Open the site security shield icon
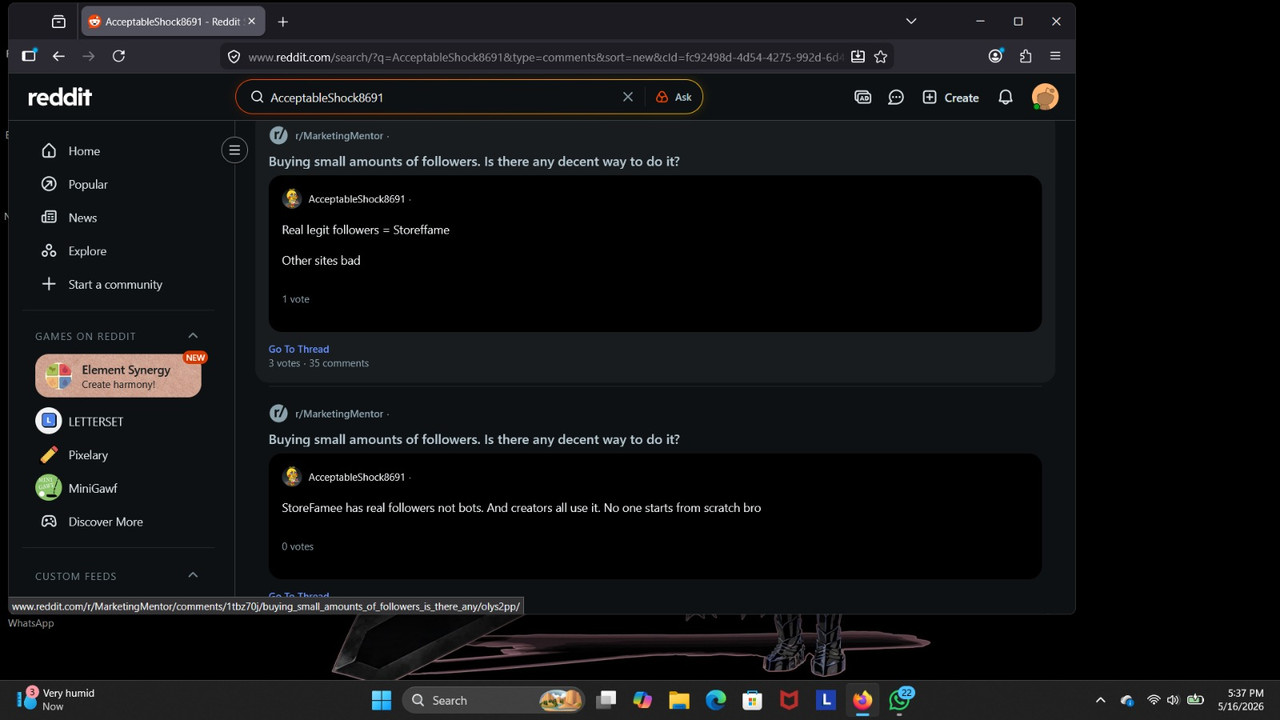The width and height of the screenshot is (1280, 720). [234, 57]
